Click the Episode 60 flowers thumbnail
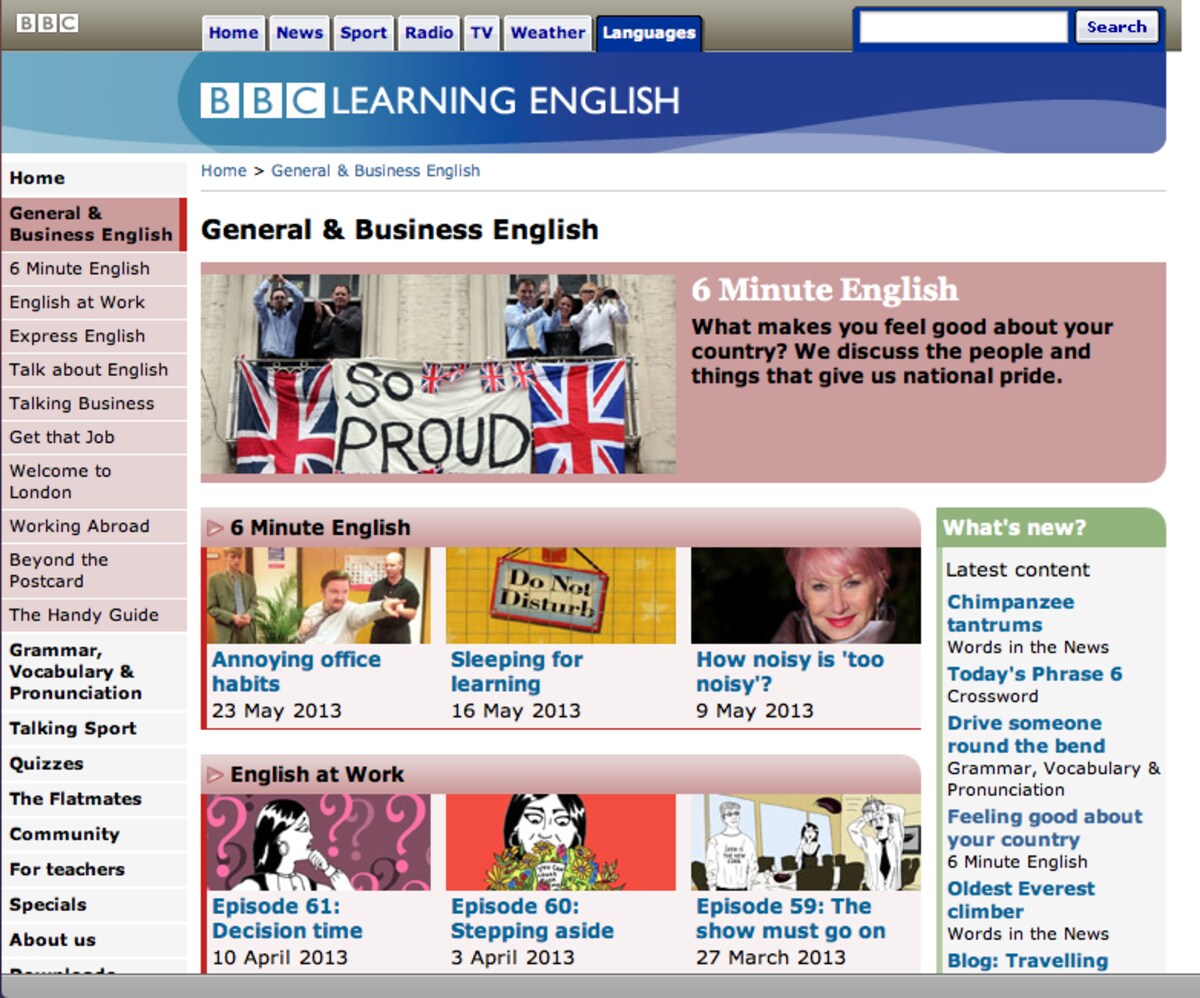The image size is (1200, 998). tap(561, 842)
